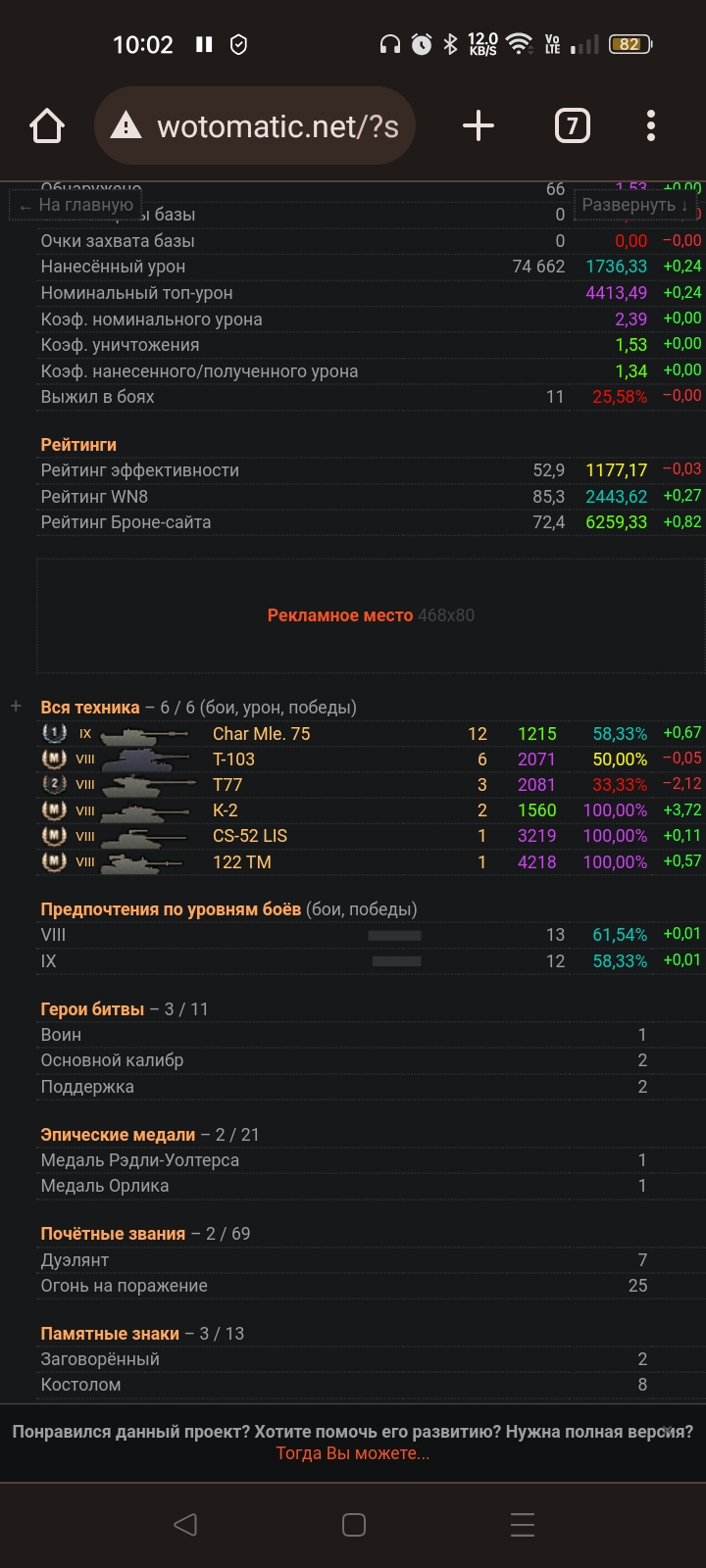Select the CS-52 LIS tank name

[250, 836]
